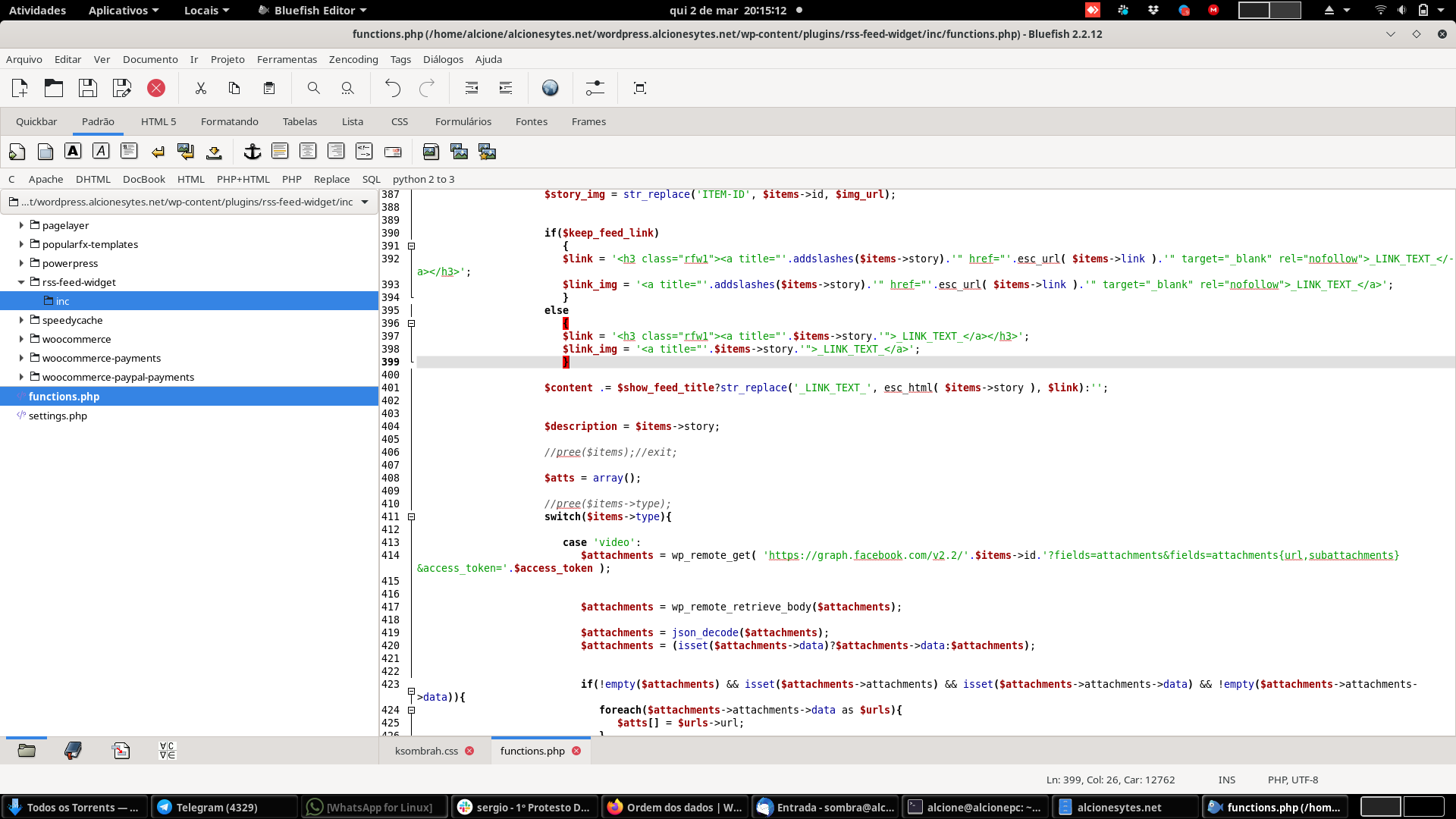Open the directory path dropdown
This screenshot has width=1456, height=819.
coord(365,202)
